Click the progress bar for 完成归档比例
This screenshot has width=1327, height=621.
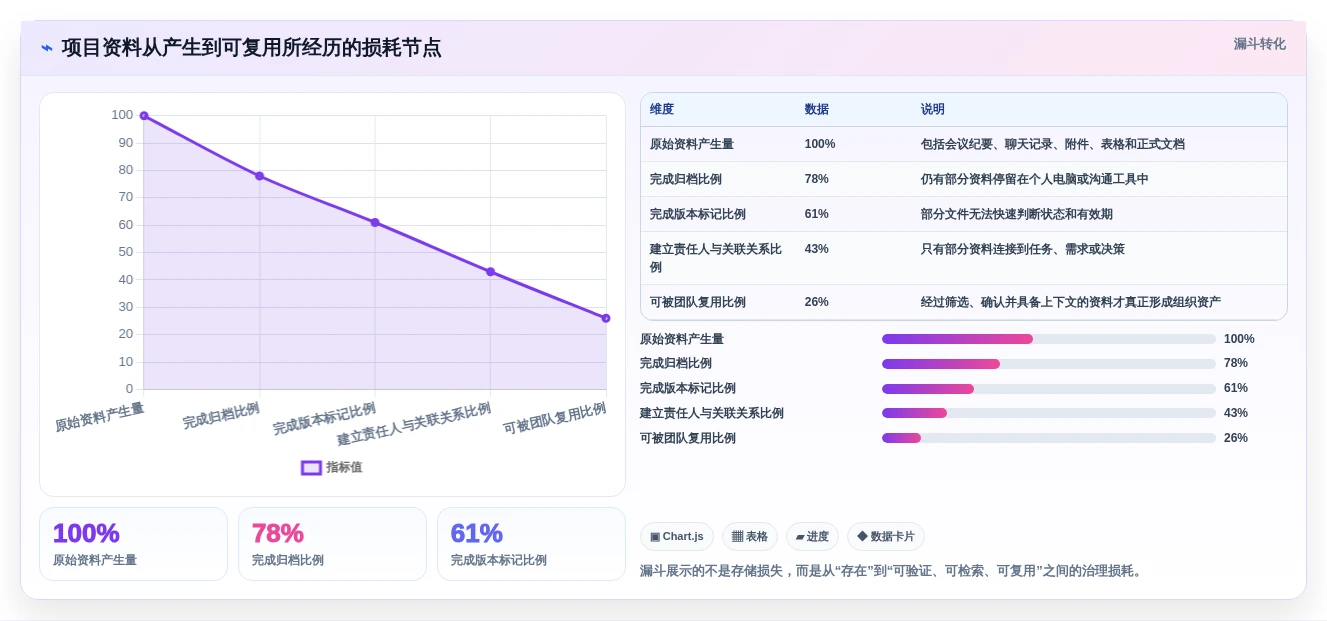click(x=1049, y=364)
